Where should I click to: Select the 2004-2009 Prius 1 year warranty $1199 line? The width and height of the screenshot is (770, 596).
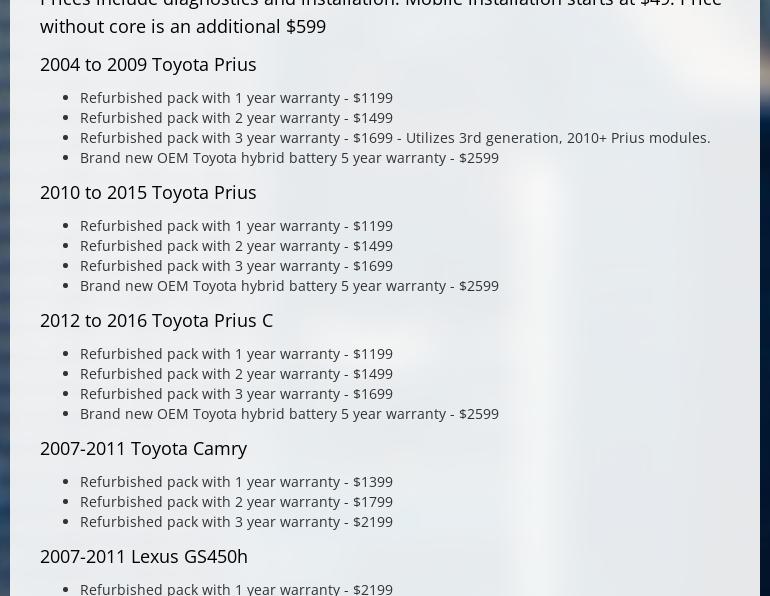(x=236, y=98)
